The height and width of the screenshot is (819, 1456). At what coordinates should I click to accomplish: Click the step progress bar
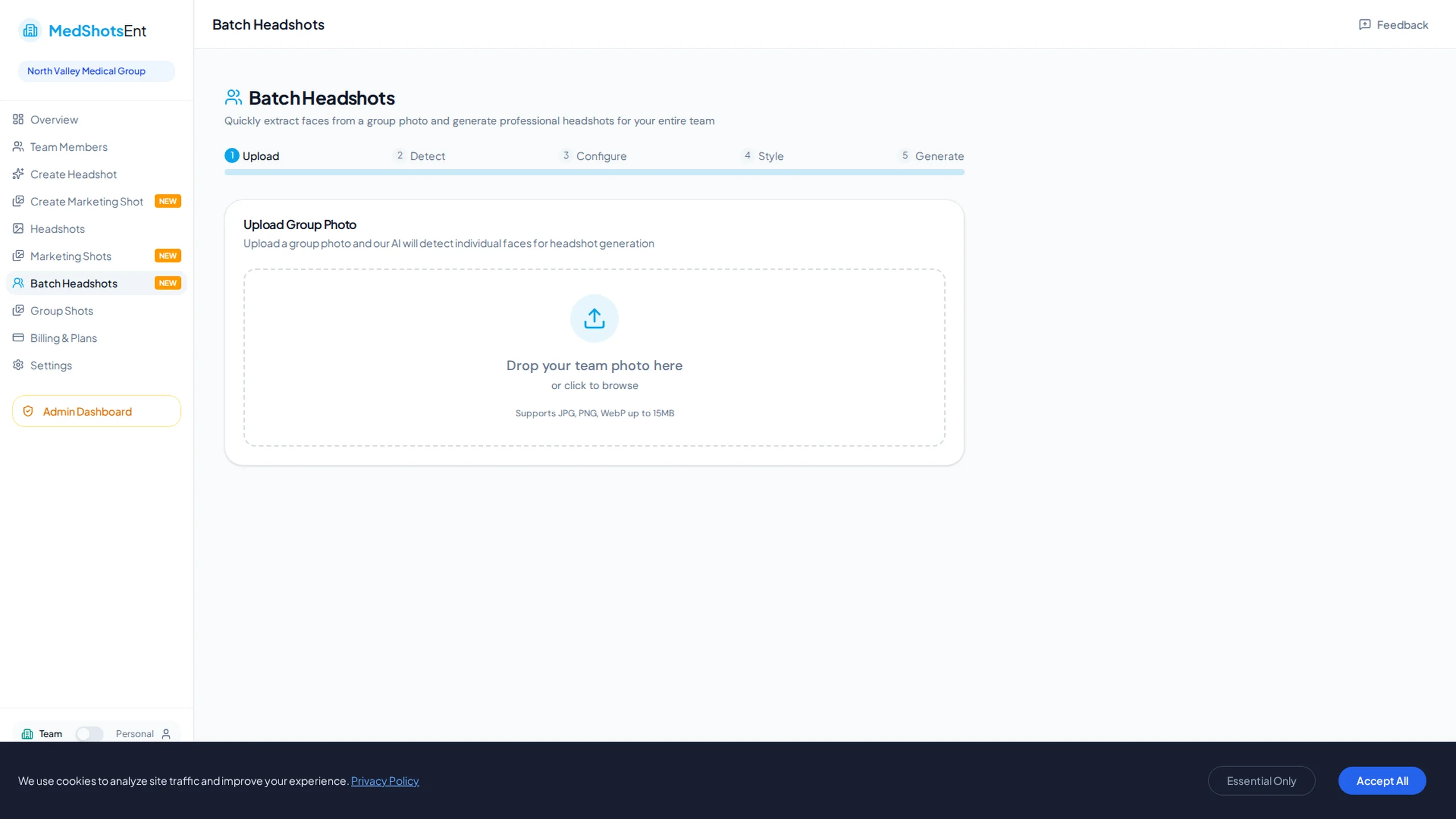[594, 172]
